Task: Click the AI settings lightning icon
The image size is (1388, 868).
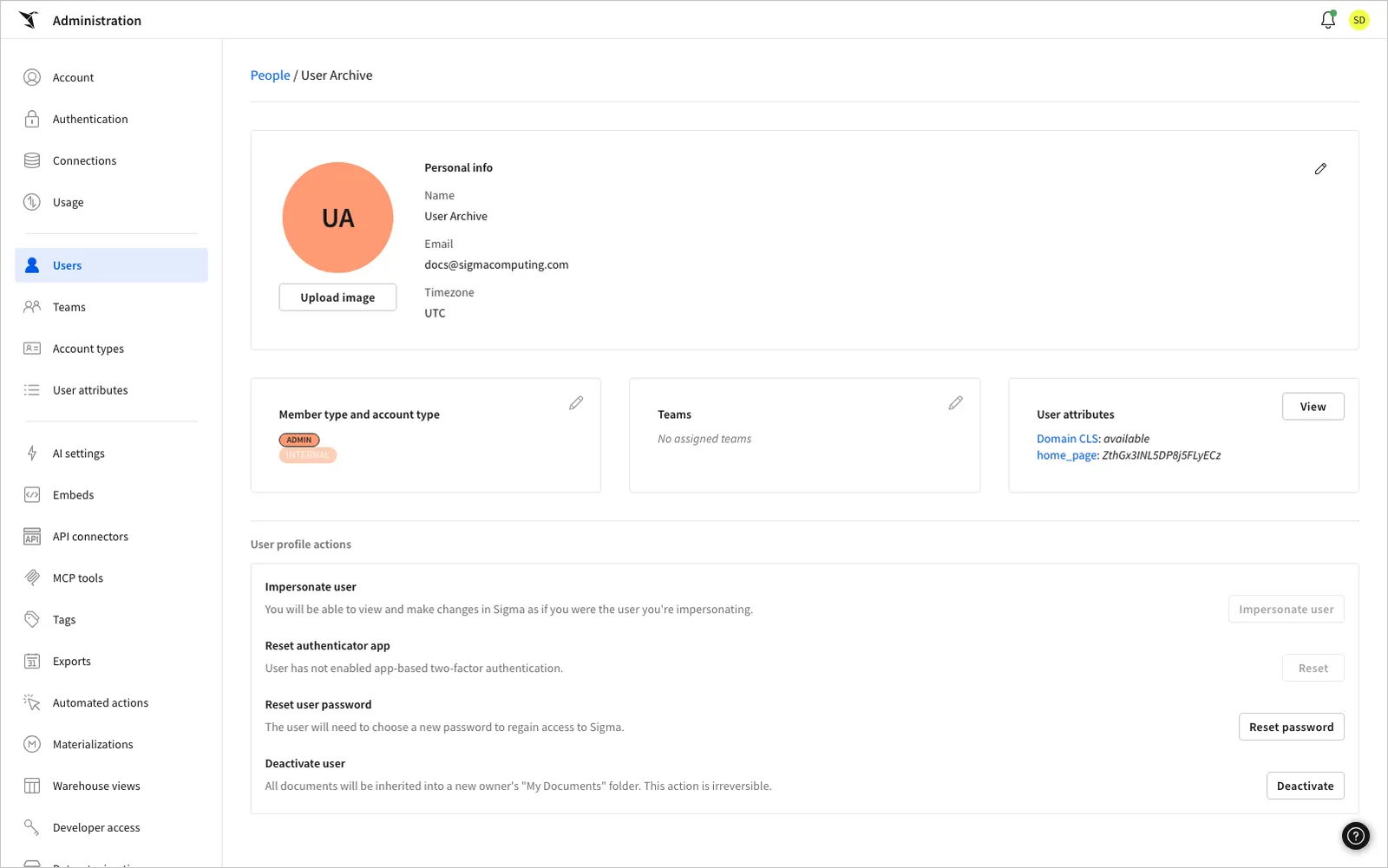Action: pyautogui.click(x=32, y=453)
